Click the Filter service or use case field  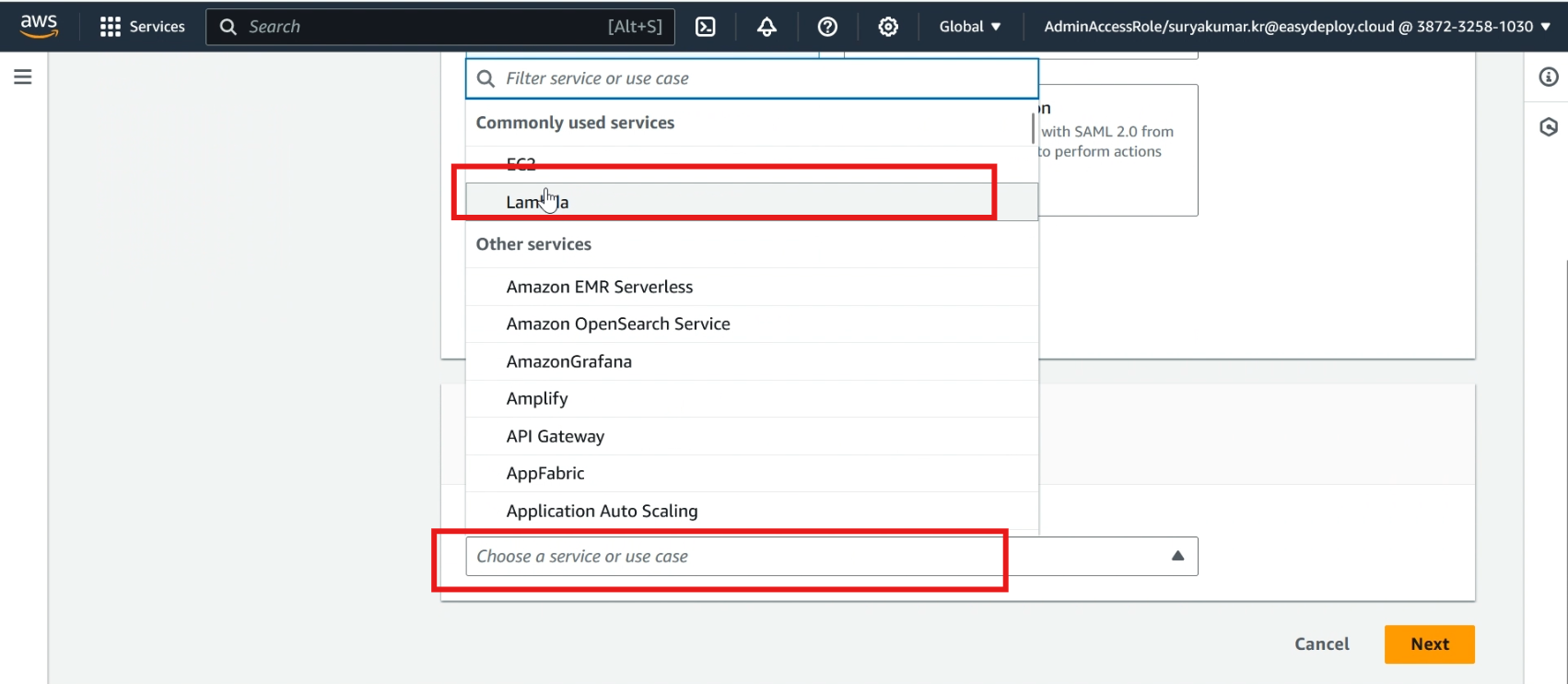click(x=752, y=78)
